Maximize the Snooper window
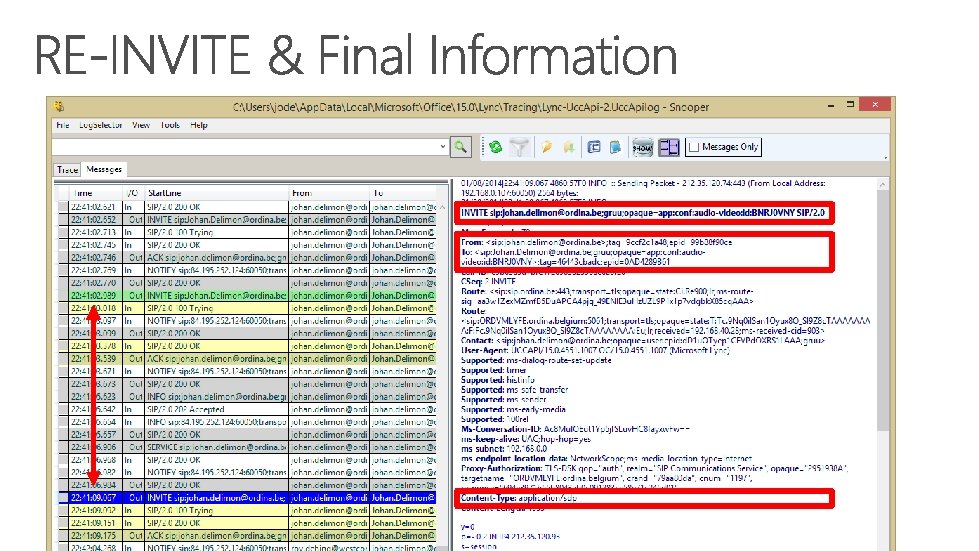979x551 pixels. [850, 105]
